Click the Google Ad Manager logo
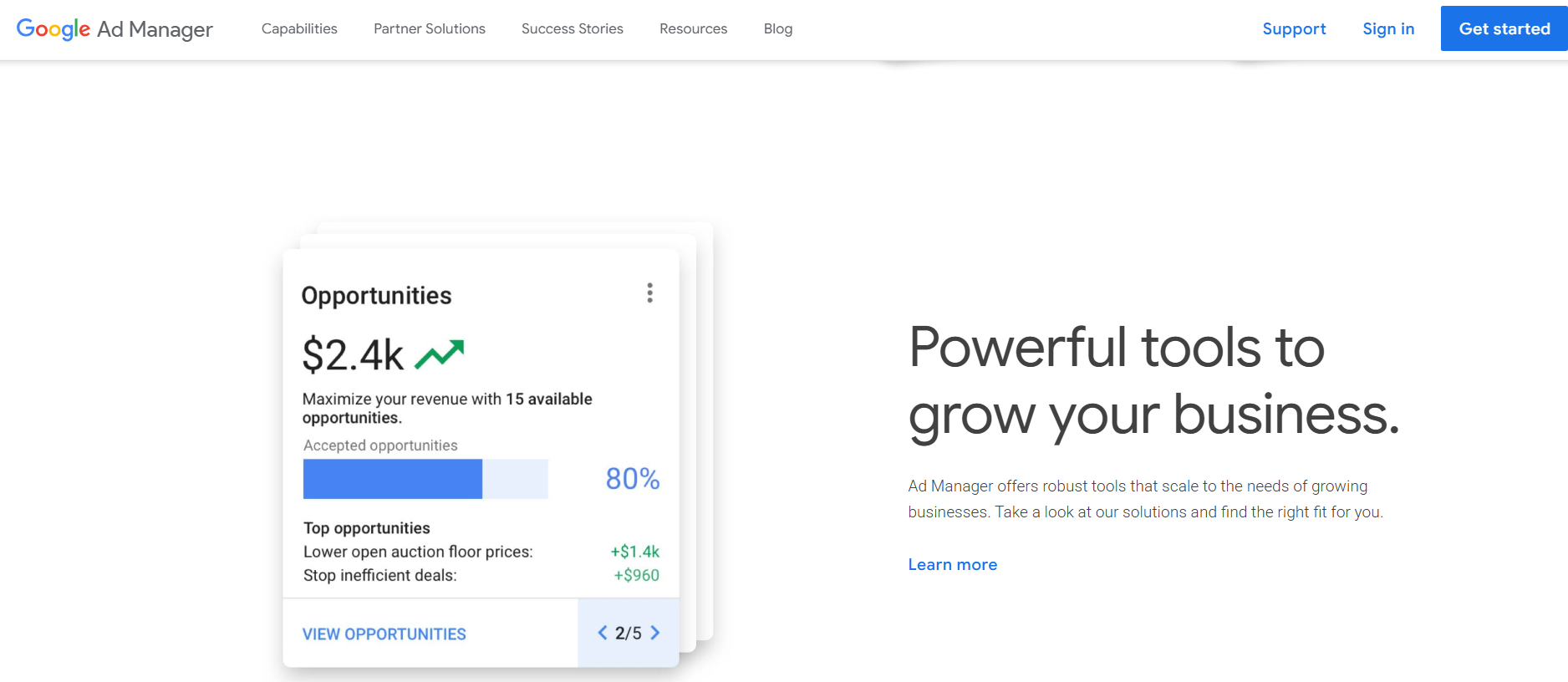Image resolution: width=1568 pixels, height=682 pixels. 115,29
